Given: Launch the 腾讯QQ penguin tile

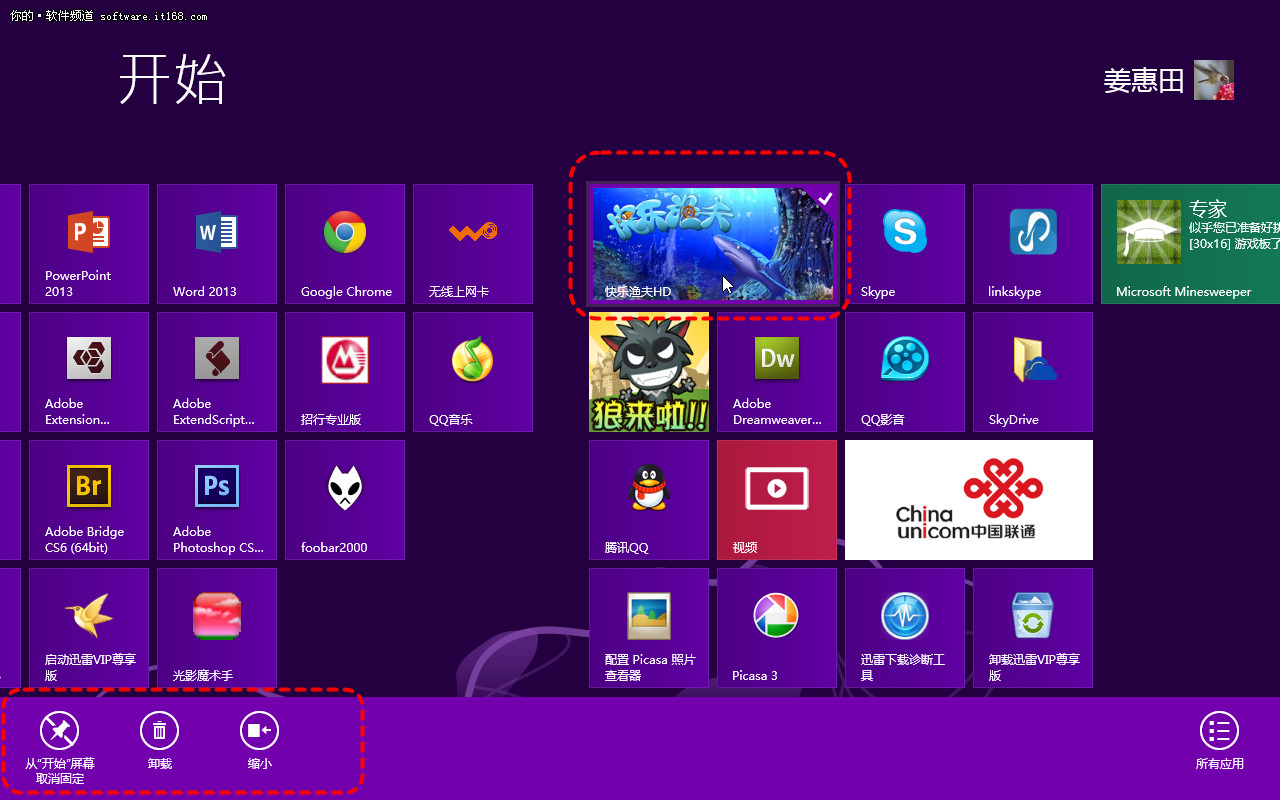Looking at the screenshot, I should [x=649, y=499].
